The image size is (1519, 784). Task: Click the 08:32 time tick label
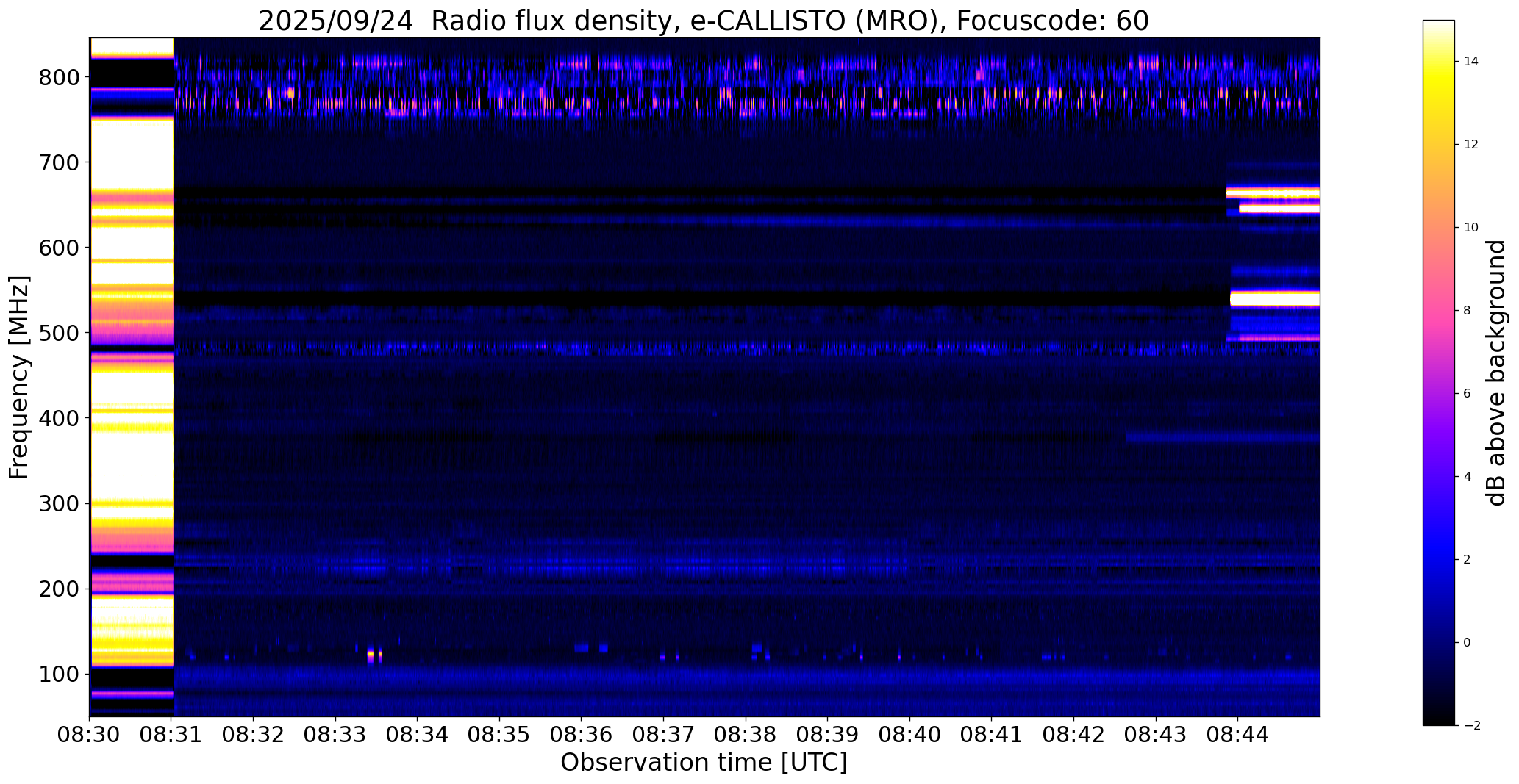tap(254, 735)
